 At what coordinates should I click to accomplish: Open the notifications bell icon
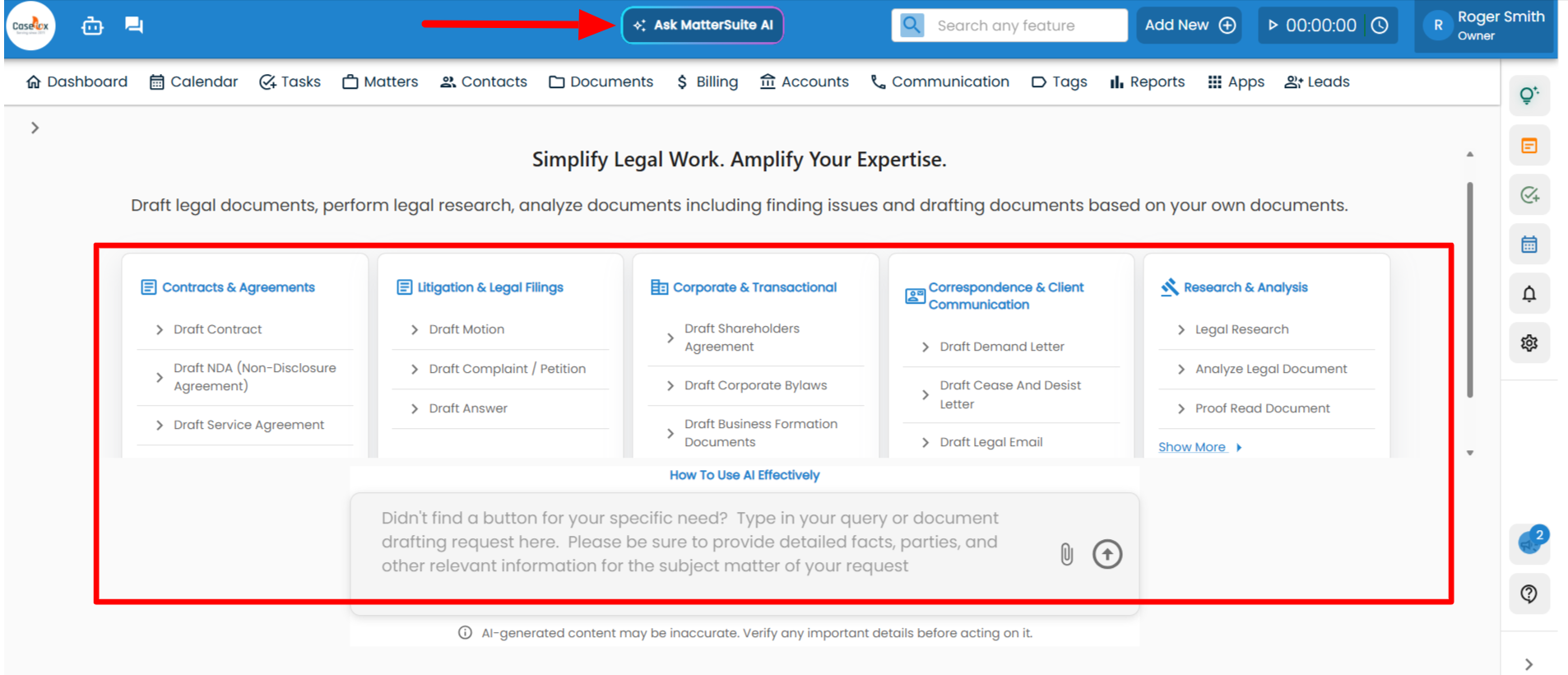[x=1529, y=294]
